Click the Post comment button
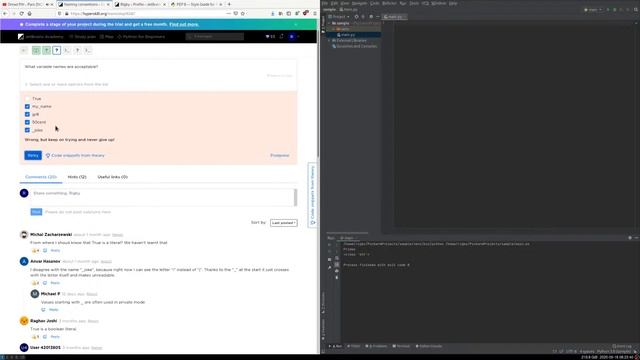The image size is (640, 360). pyautogui.click(x=36, y=212)
